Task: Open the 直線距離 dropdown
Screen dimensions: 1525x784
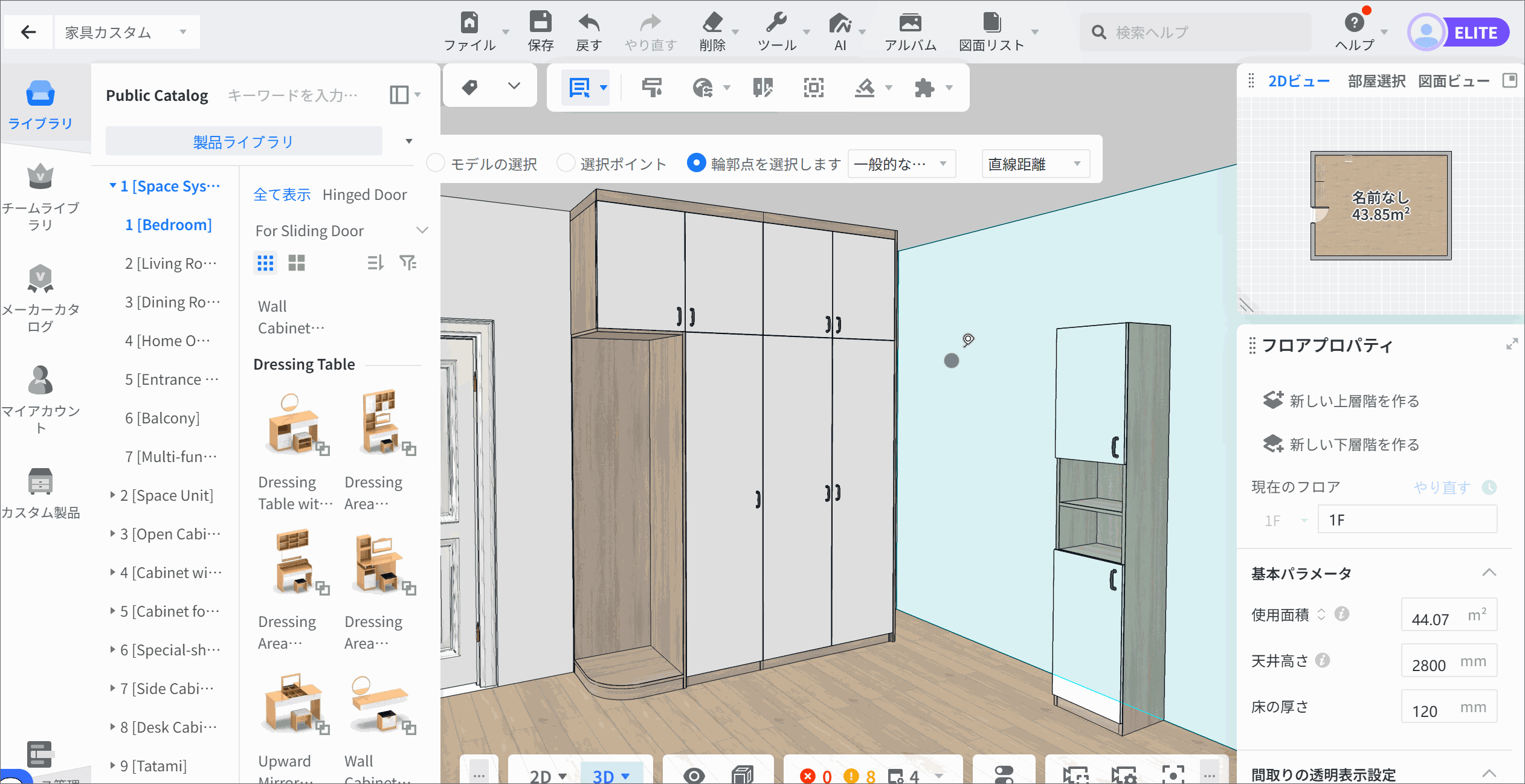Action: click(1036, 164)
